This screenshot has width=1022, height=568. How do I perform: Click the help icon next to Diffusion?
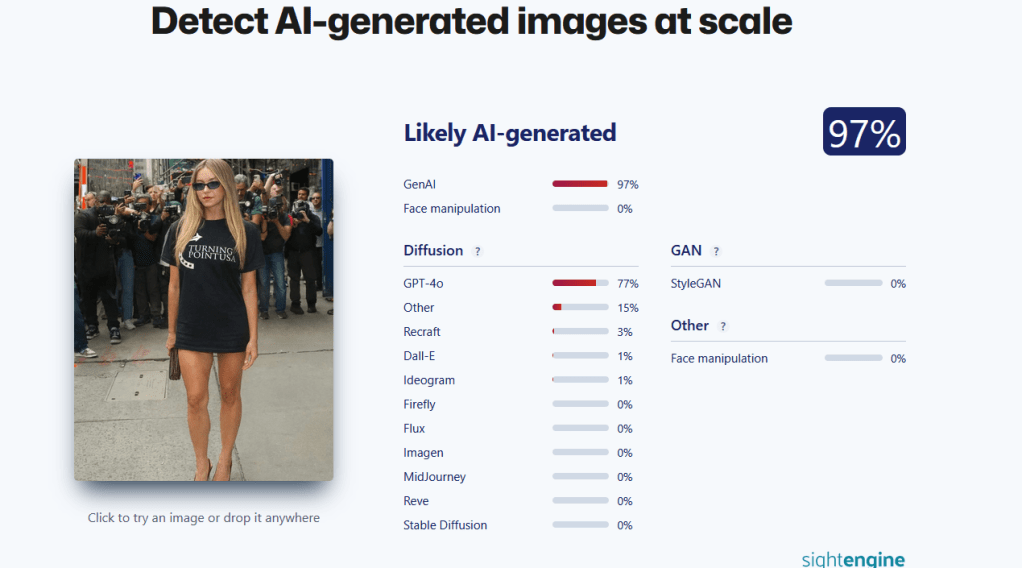point(478,251)
